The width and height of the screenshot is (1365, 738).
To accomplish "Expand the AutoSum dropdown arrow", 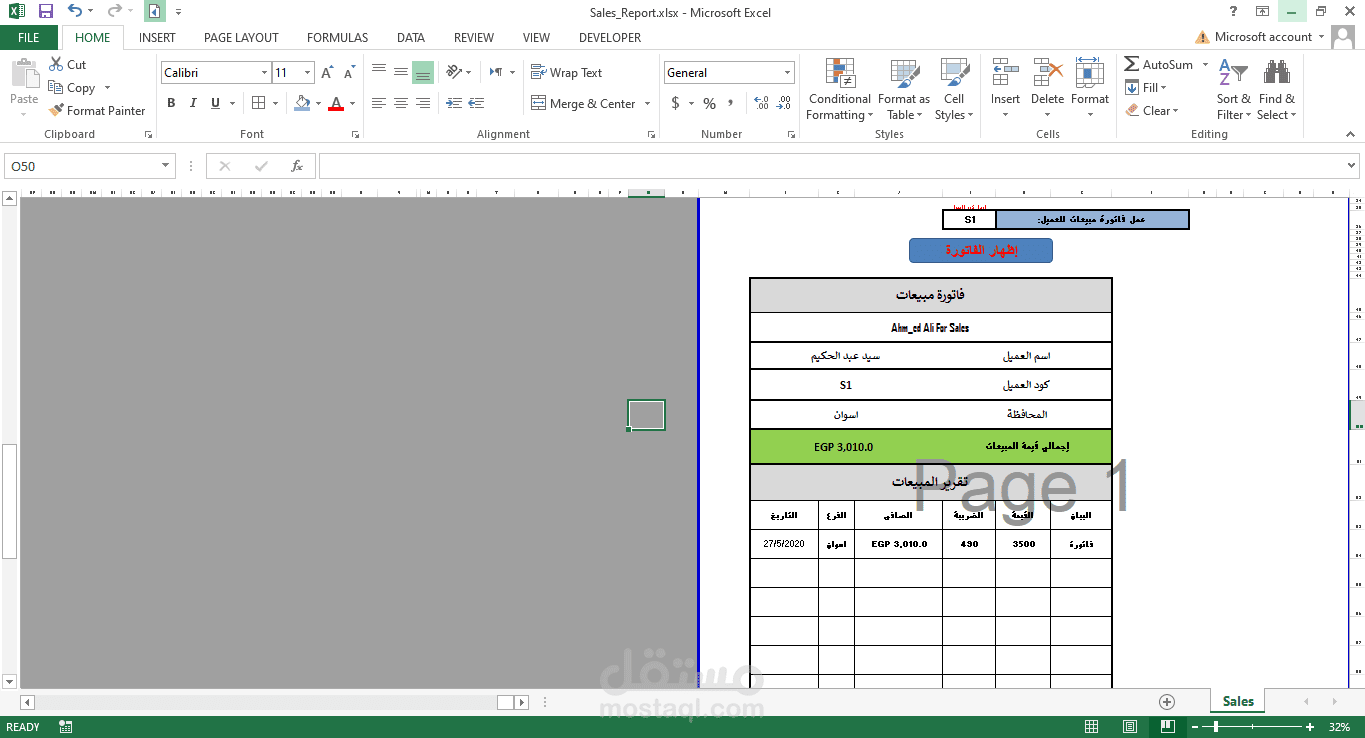I will point(1204,64).
